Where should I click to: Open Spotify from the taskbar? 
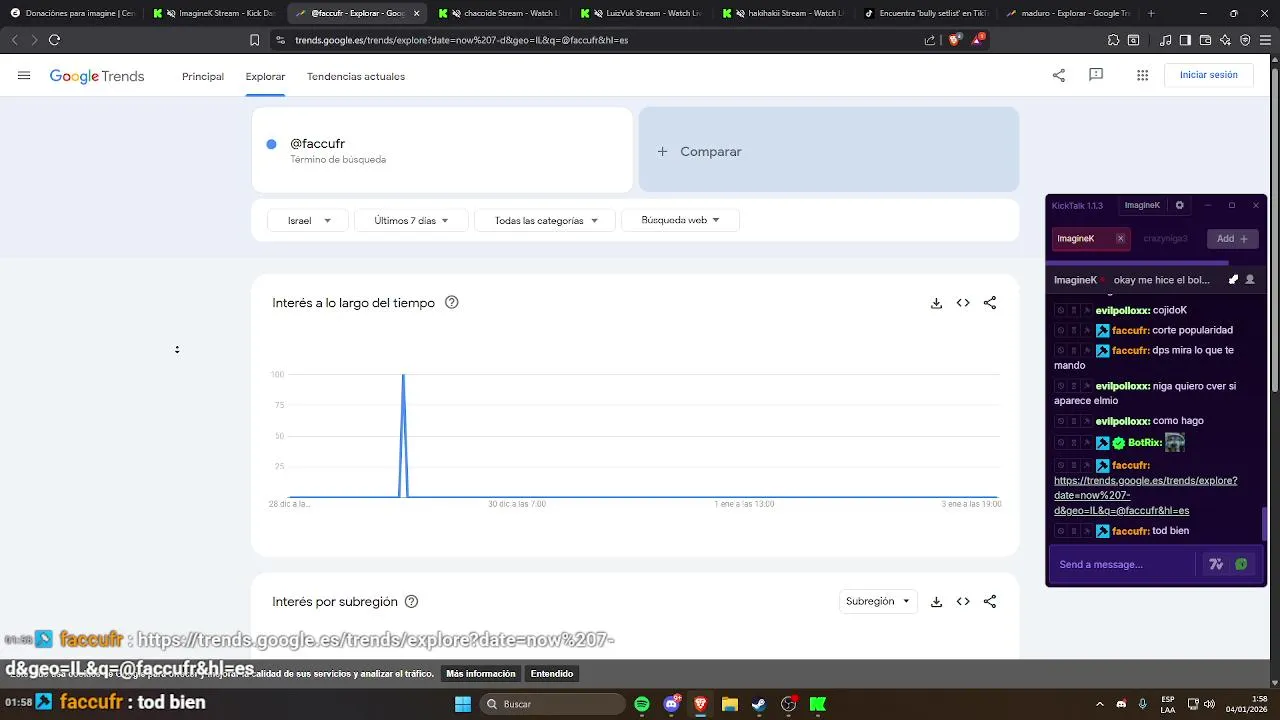tap(642, 704)
